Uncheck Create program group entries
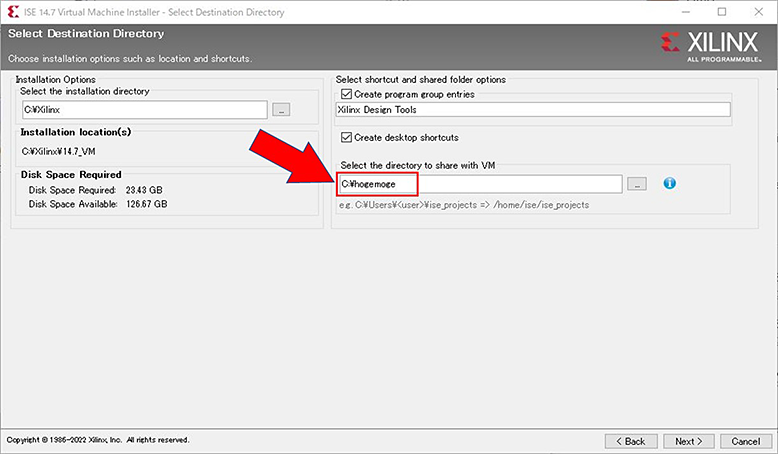778x454 pixels. coord(346,94)
